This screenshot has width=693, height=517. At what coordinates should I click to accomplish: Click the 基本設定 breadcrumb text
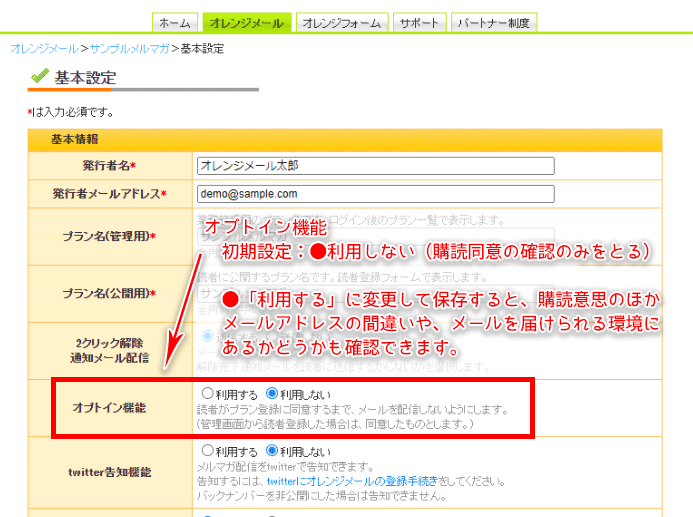(x=202, y=48)
